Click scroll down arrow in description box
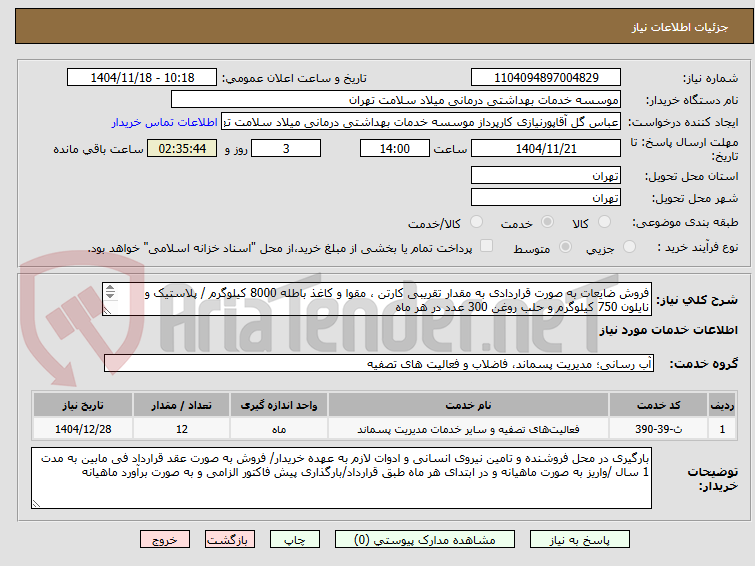 click(x=110, y=295)
